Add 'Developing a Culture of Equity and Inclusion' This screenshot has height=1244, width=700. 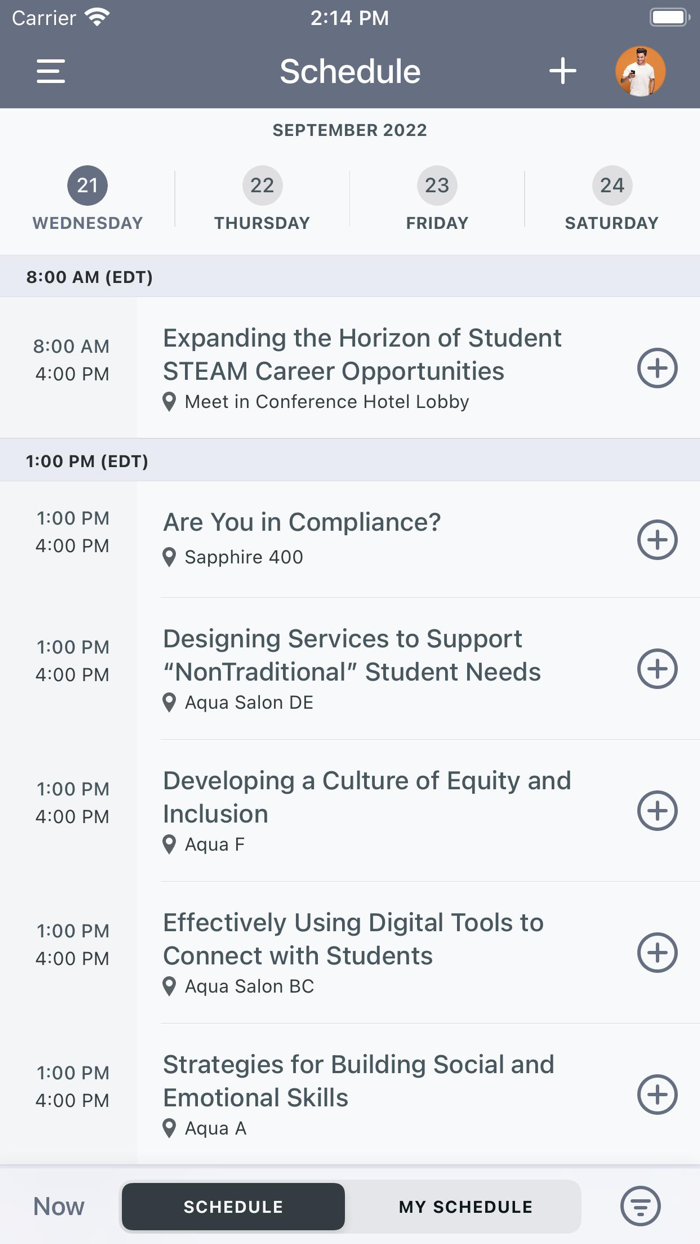[657, 810]
